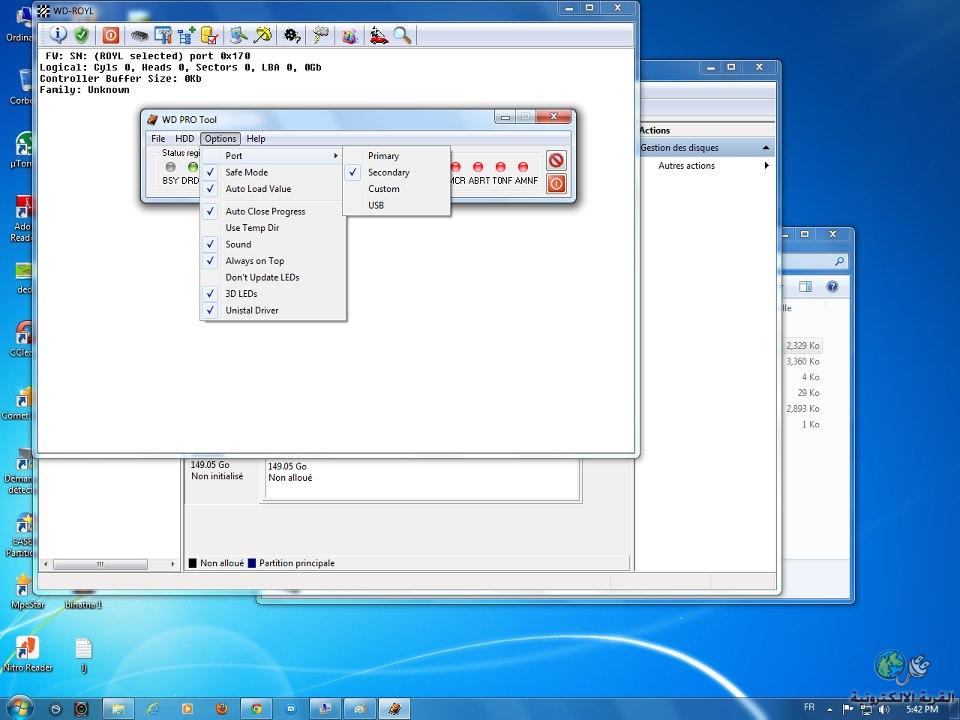Screen dimensions: 960x720
Task: Click the 2,893 Ko file size entry
Action: tap(803, 409)
